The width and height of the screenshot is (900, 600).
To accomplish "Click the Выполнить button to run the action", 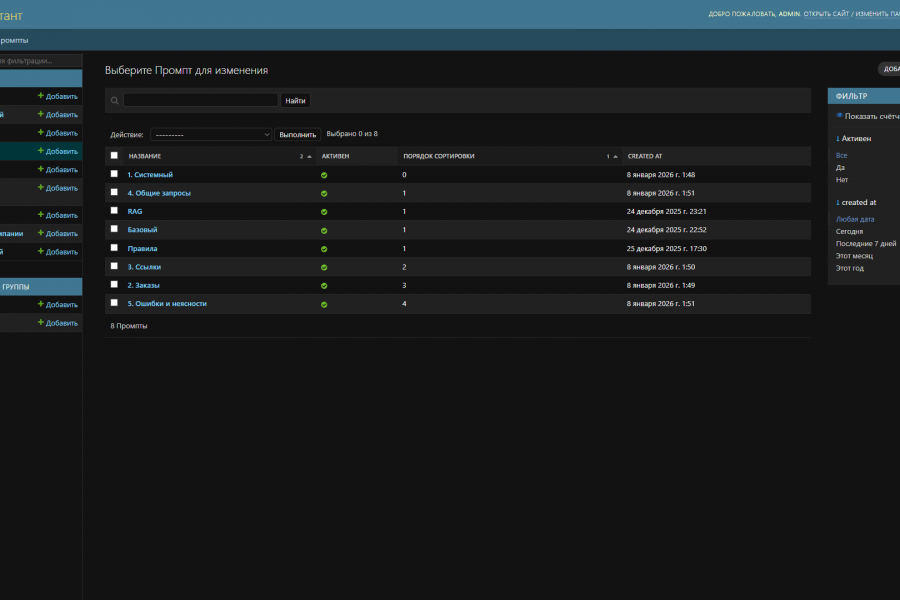I will 298,134.
